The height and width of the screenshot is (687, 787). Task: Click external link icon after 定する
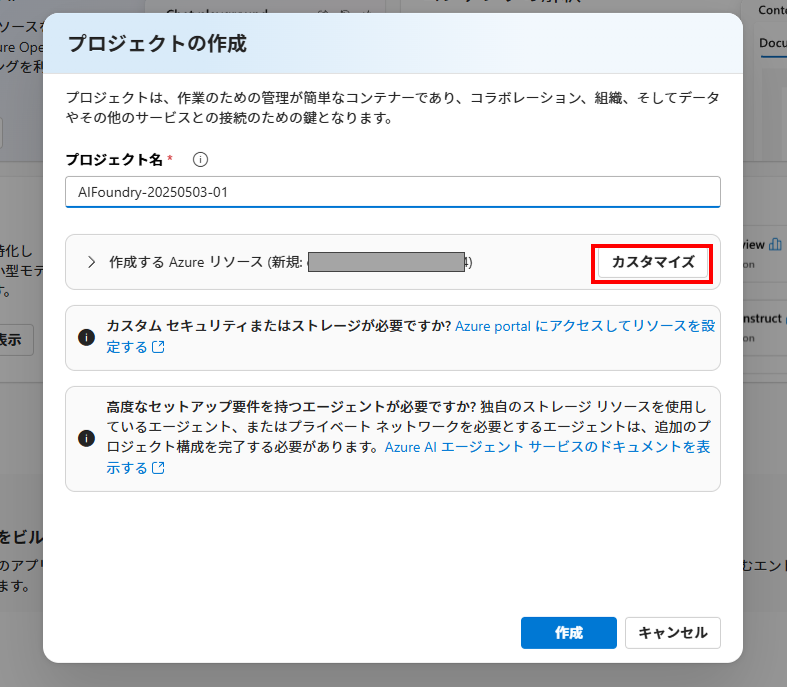(x=158, y=347)
